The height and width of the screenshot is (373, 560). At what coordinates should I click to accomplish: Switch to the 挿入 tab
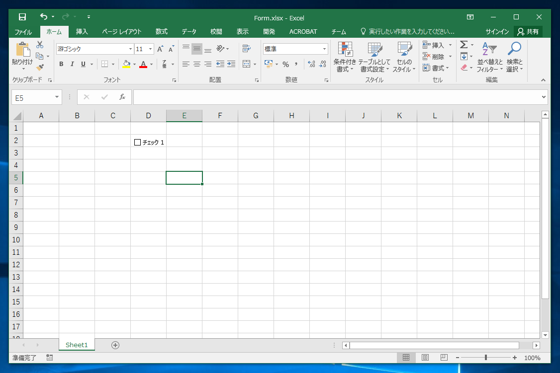click(x=82, y=32)
